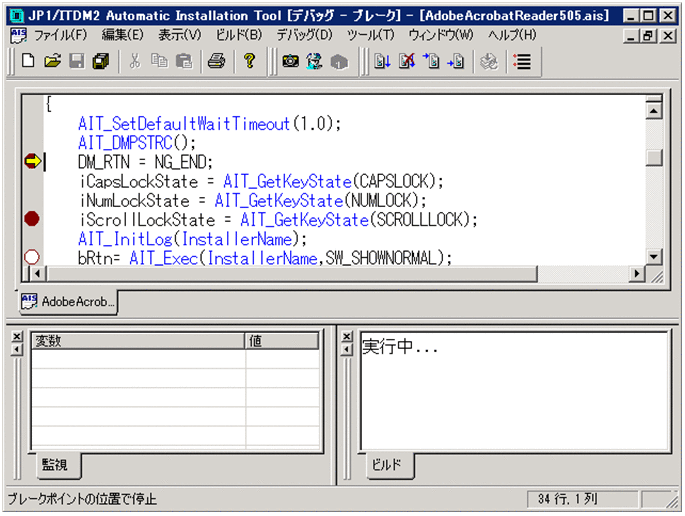Click the horizontal scroll-left arrow
The width and height of the screenshot is (685, 516).
click(x=38, y=274)
